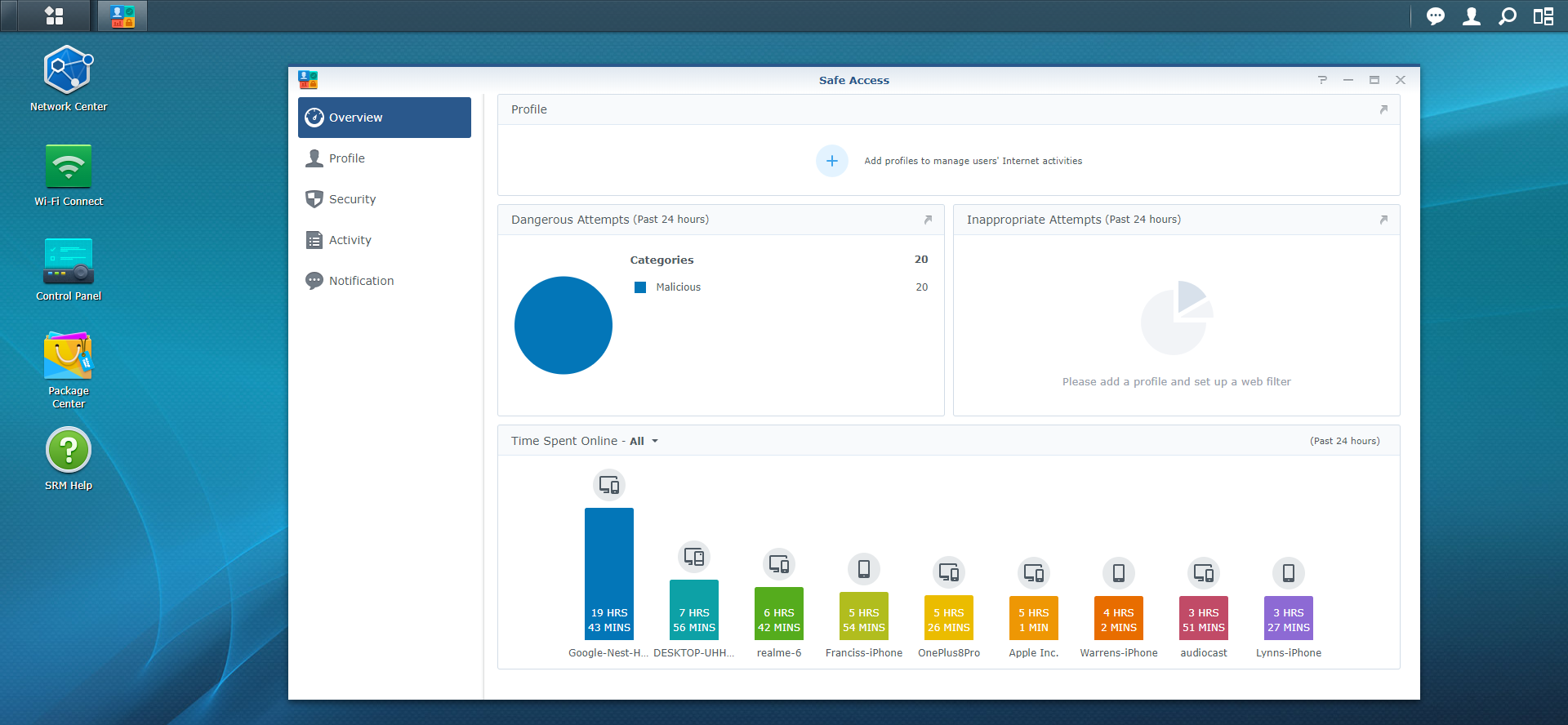This screenshot has height=725, width=1568.
Task: Click the Google-Nest-H device icon
Action: coord(609,485)
